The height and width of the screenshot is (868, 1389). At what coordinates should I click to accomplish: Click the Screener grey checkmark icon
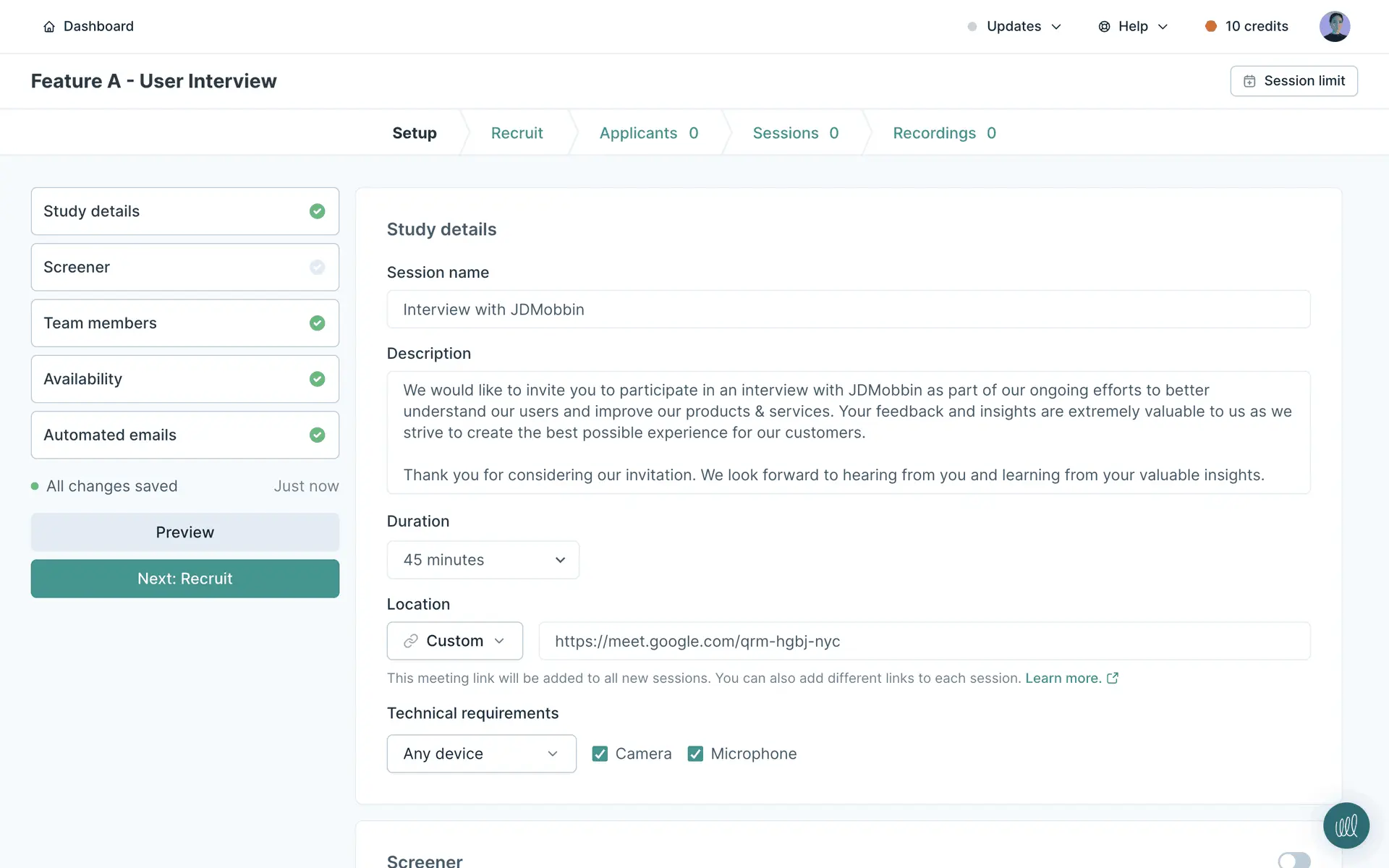(x=317, y=268)
